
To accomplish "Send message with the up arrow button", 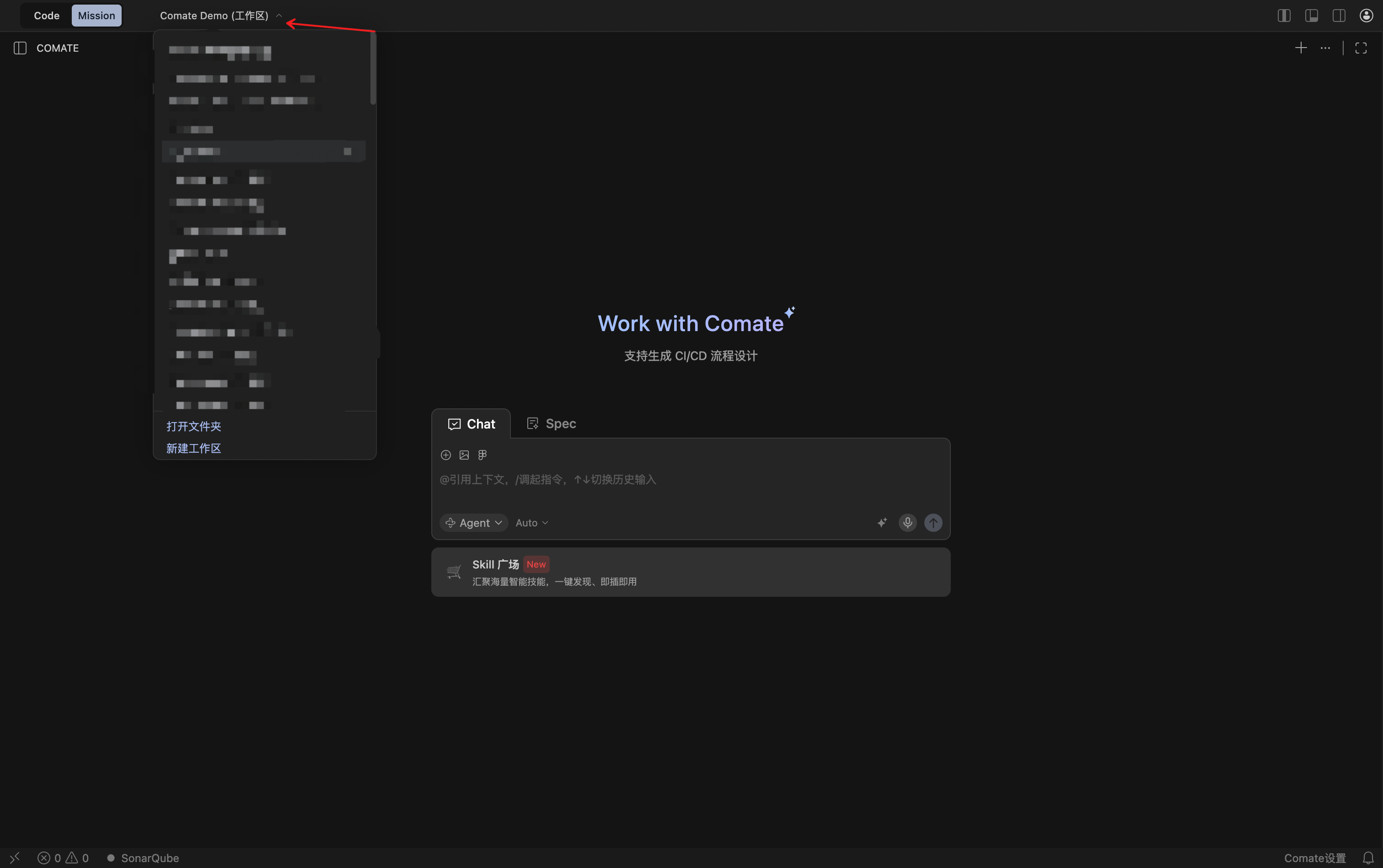I will click(933, 523).
